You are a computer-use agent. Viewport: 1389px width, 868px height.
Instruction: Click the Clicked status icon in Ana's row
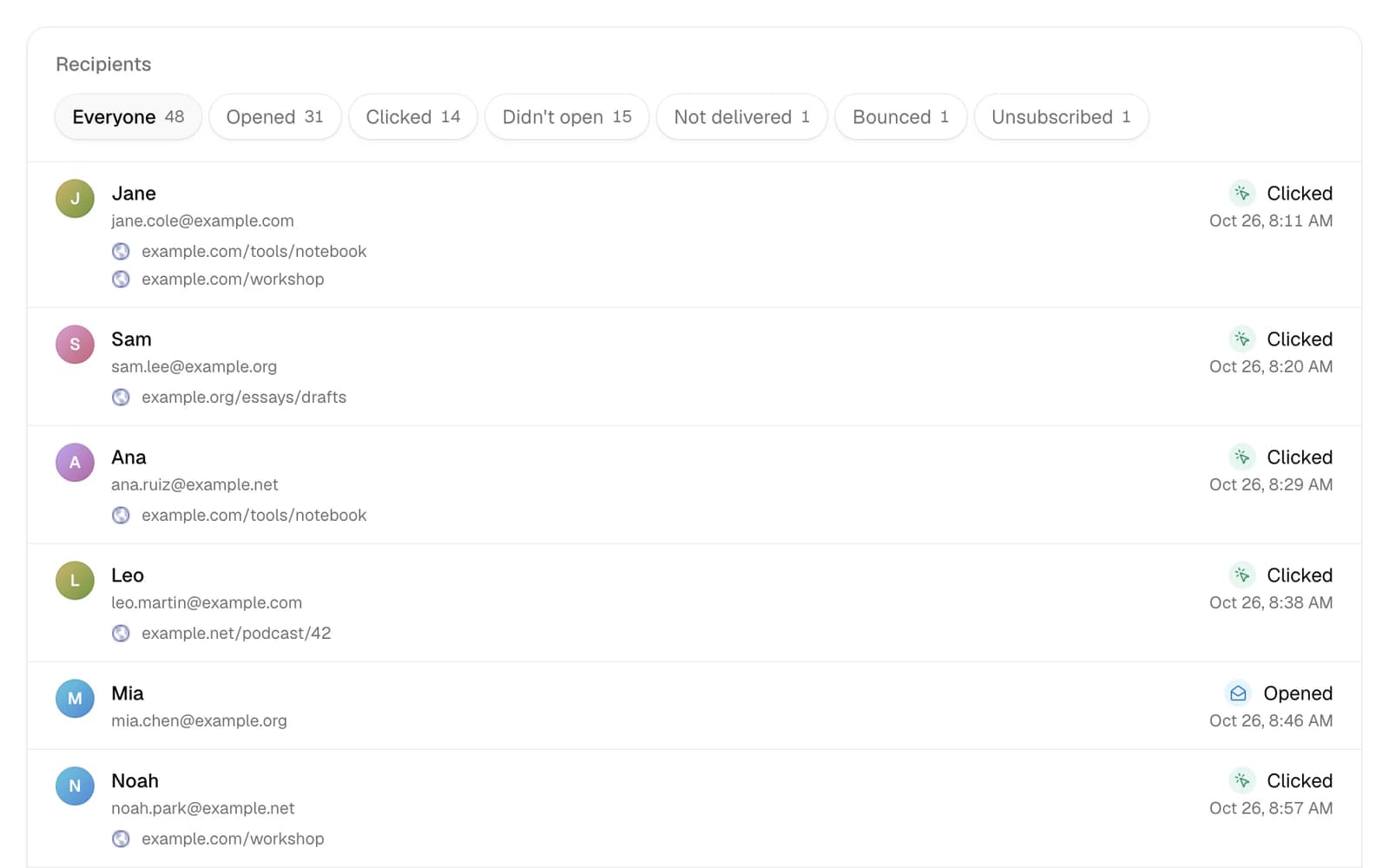pos(1242,457)
